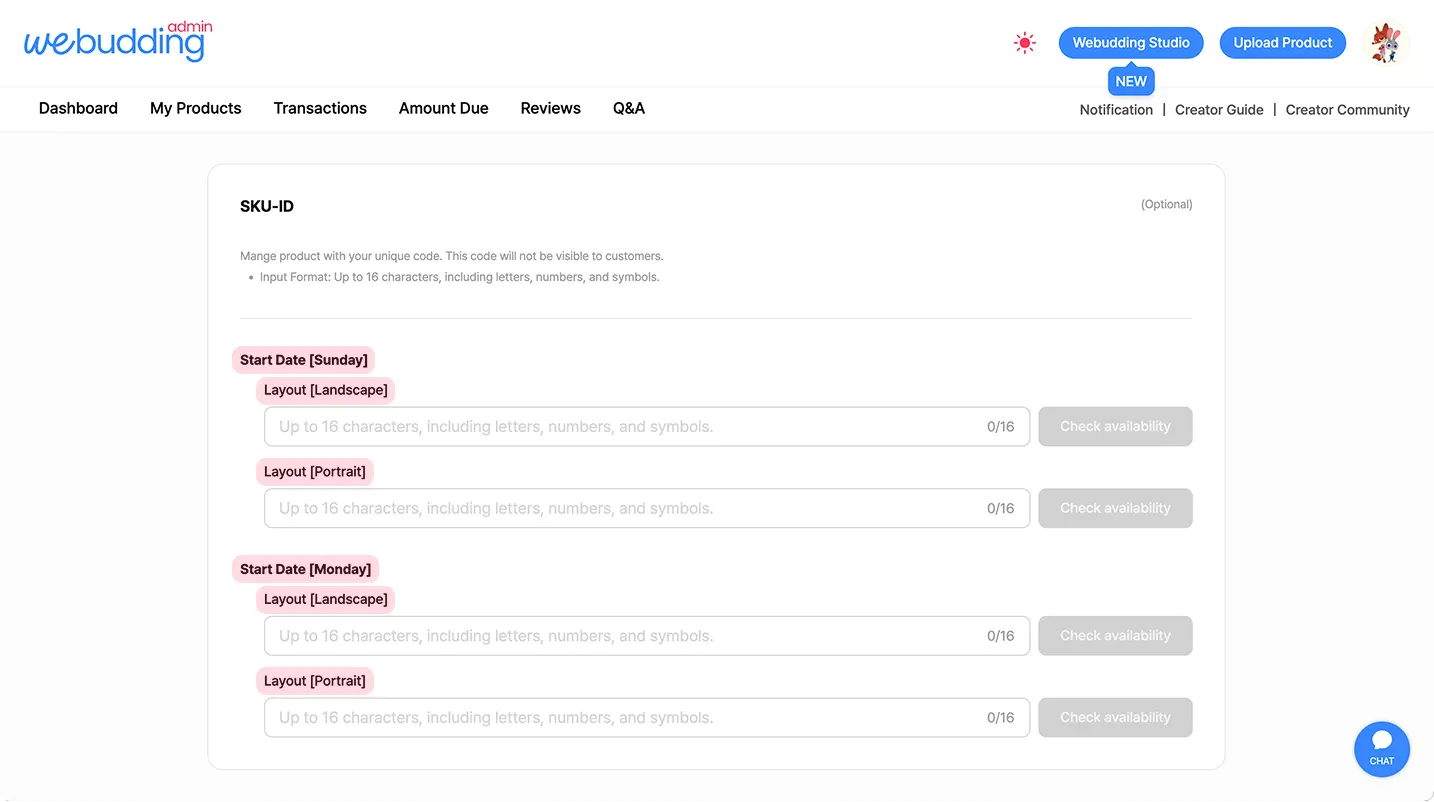This screenshot has height=802, width=1434.
Task: Click the NEW badge under Webudding Studio
Action: [x=1131, y=81]
